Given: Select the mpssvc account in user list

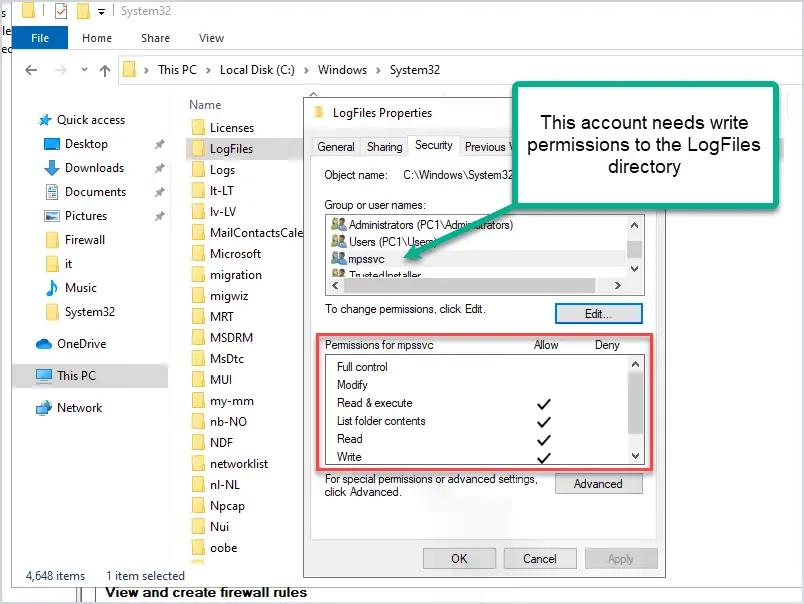Looking at the screenshot, I should 366,259.
